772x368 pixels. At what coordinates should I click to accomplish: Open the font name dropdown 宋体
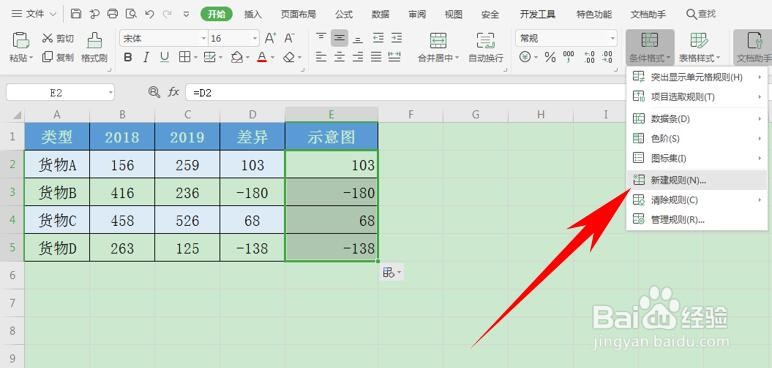pos(203,38)
